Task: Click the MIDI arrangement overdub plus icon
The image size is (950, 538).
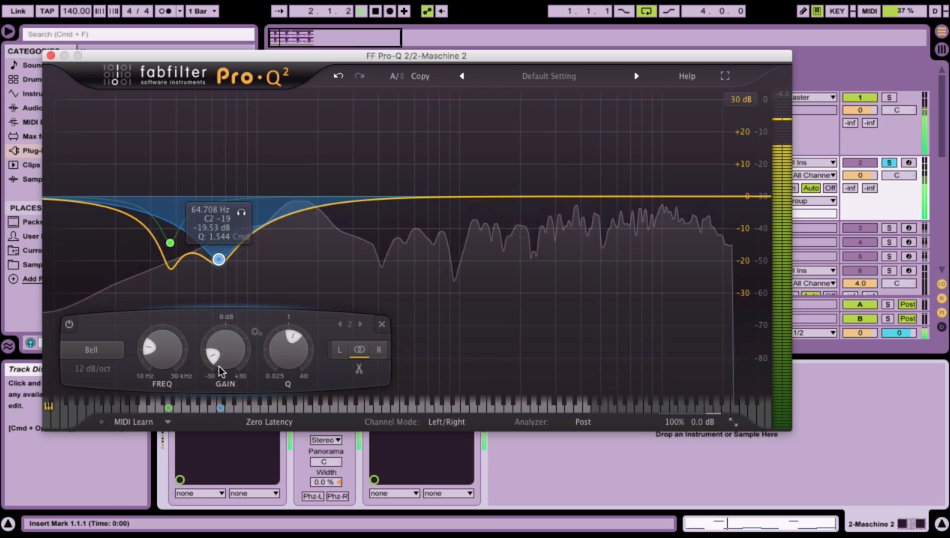Action: pos(404,11)
